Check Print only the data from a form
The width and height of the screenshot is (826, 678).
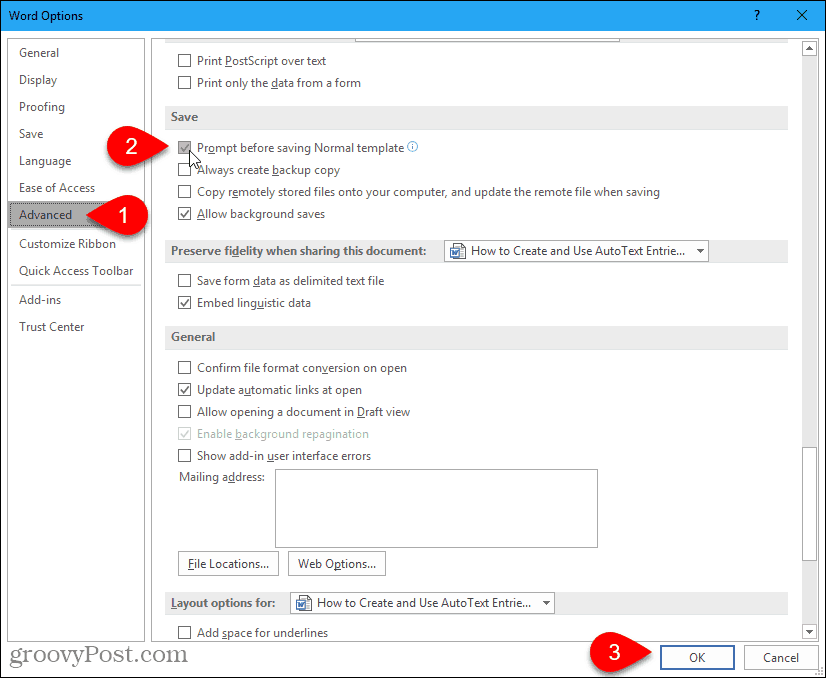(x=184, y=83)
